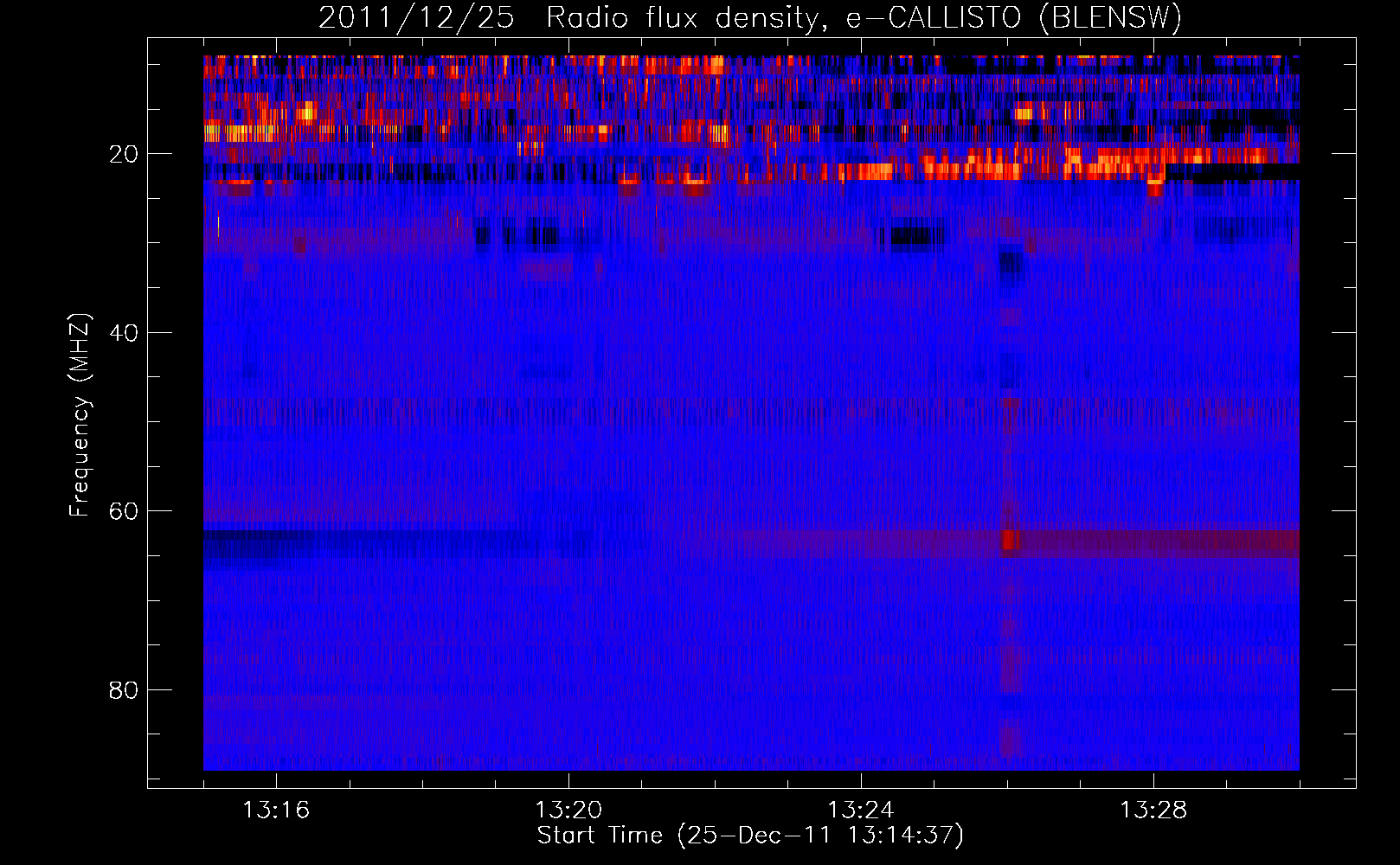Viewport: 1400px width, 865px height.
Task: Click the 60 frequency tick label
Action: (124, 511)
